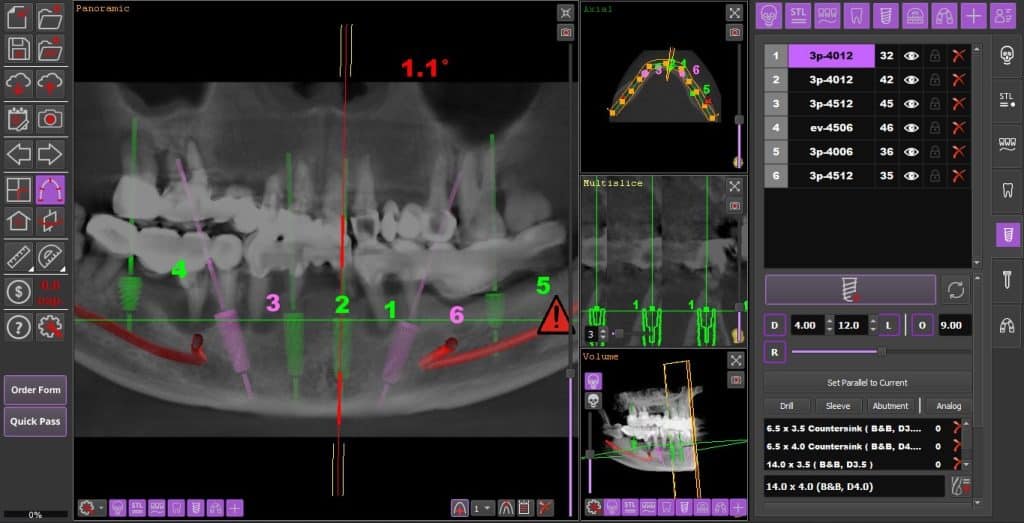Click the panoramic curve arch tool
The width and height of the screenshot is (1024, 523).
(50, 189)
